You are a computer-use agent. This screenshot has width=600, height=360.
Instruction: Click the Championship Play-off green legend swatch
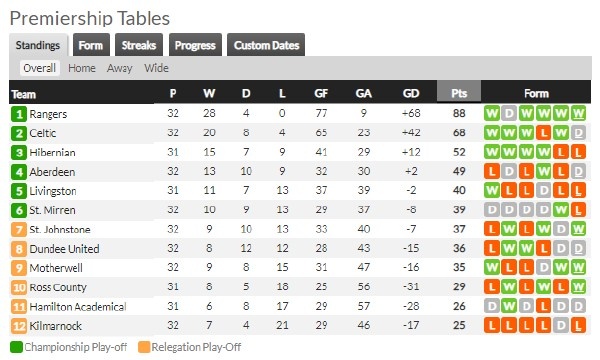tap(16, 347)
